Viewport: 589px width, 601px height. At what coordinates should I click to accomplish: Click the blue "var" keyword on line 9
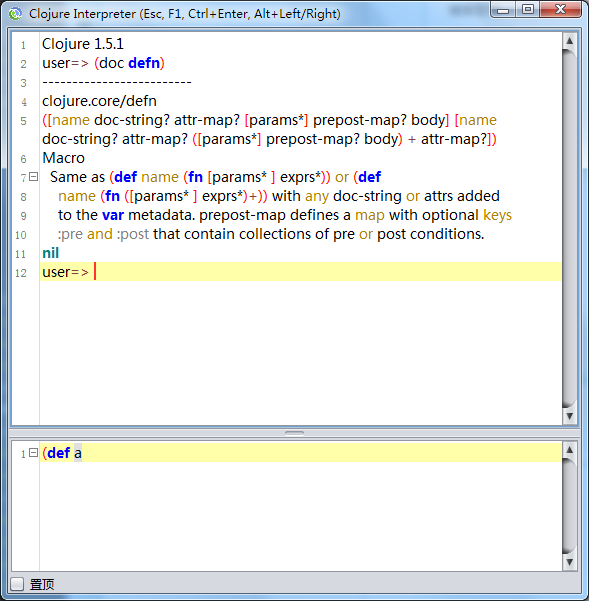click(x=113, y=215)
